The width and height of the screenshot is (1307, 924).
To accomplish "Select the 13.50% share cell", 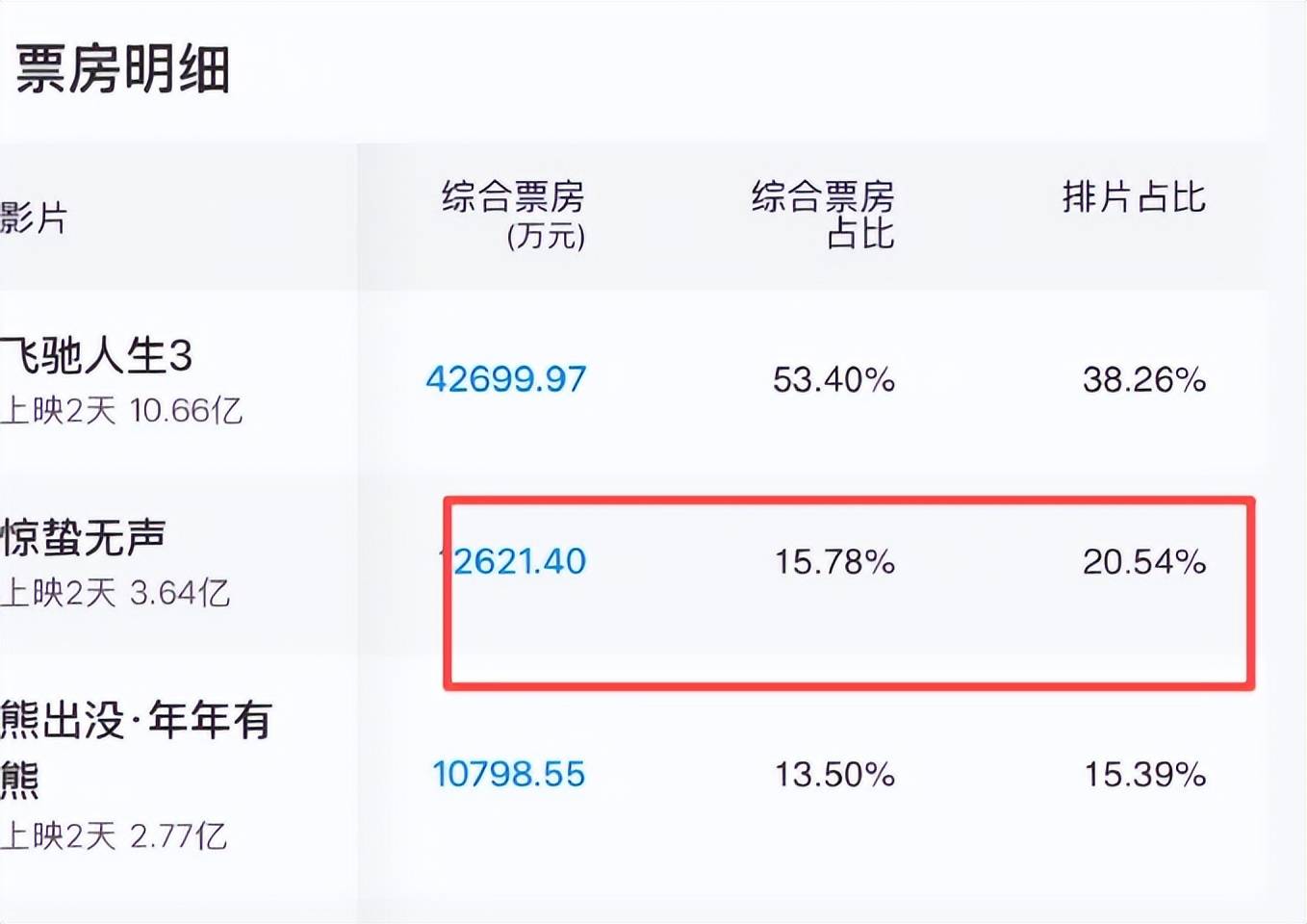I will [834, 774].
